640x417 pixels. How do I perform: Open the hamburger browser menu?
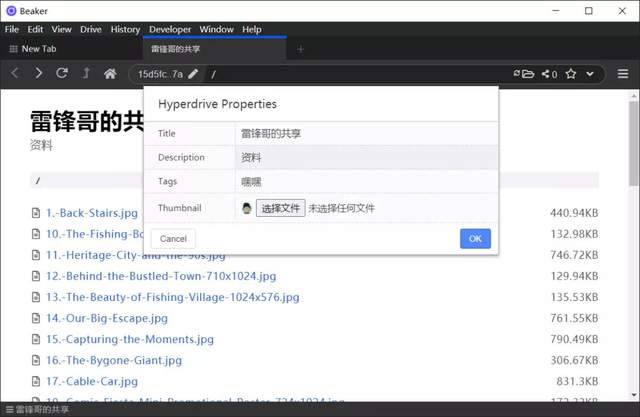pos(623,74)
